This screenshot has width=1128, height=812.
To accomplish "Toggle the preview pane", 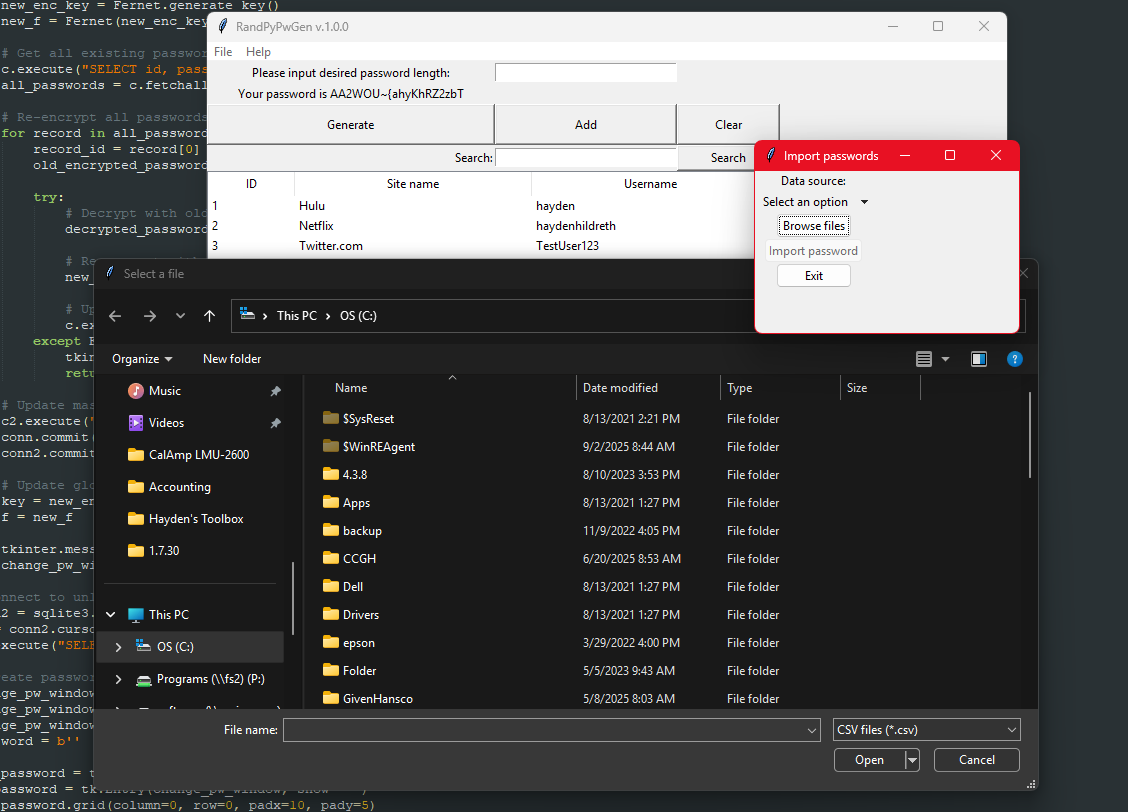I will point(979,359).
